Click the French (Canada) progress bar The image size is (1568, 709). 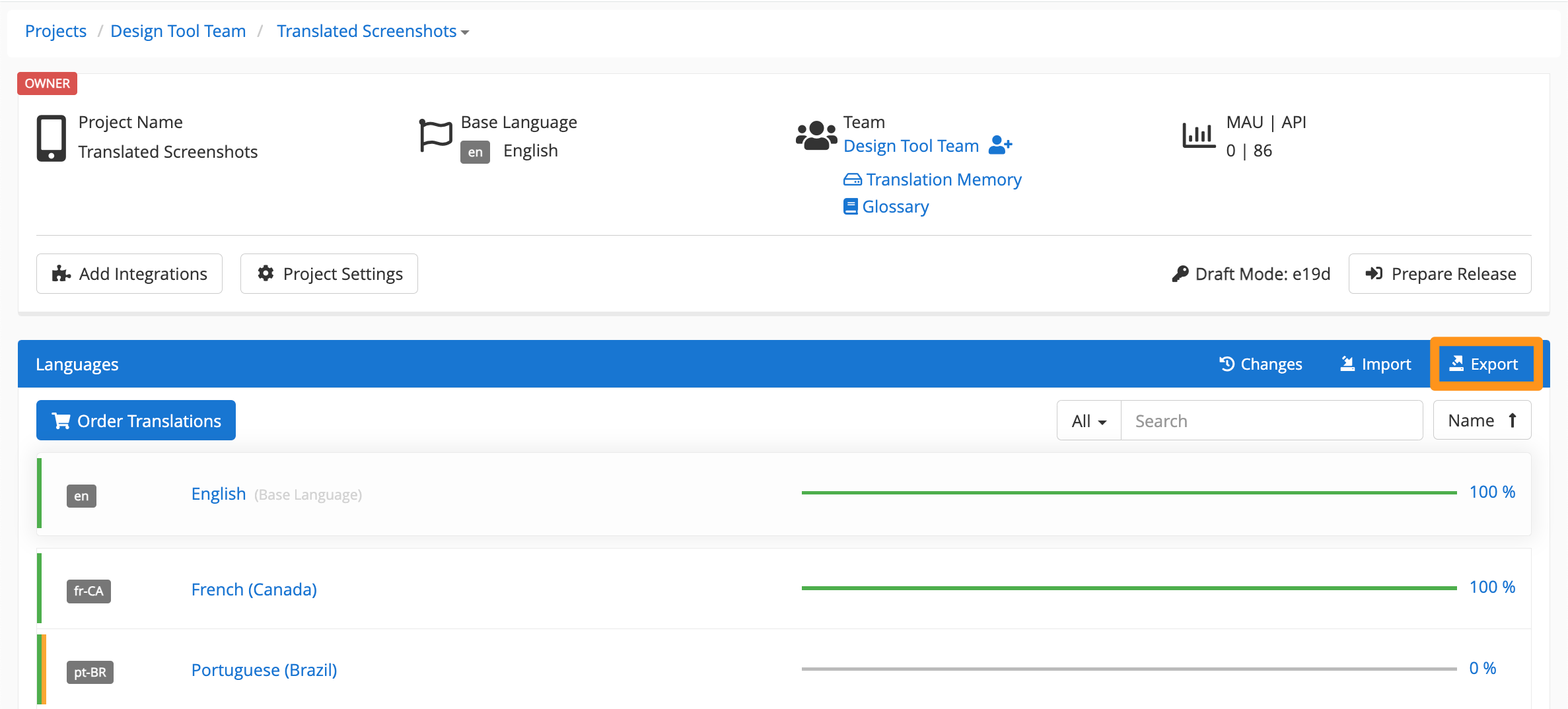[x=1129, y=588]
